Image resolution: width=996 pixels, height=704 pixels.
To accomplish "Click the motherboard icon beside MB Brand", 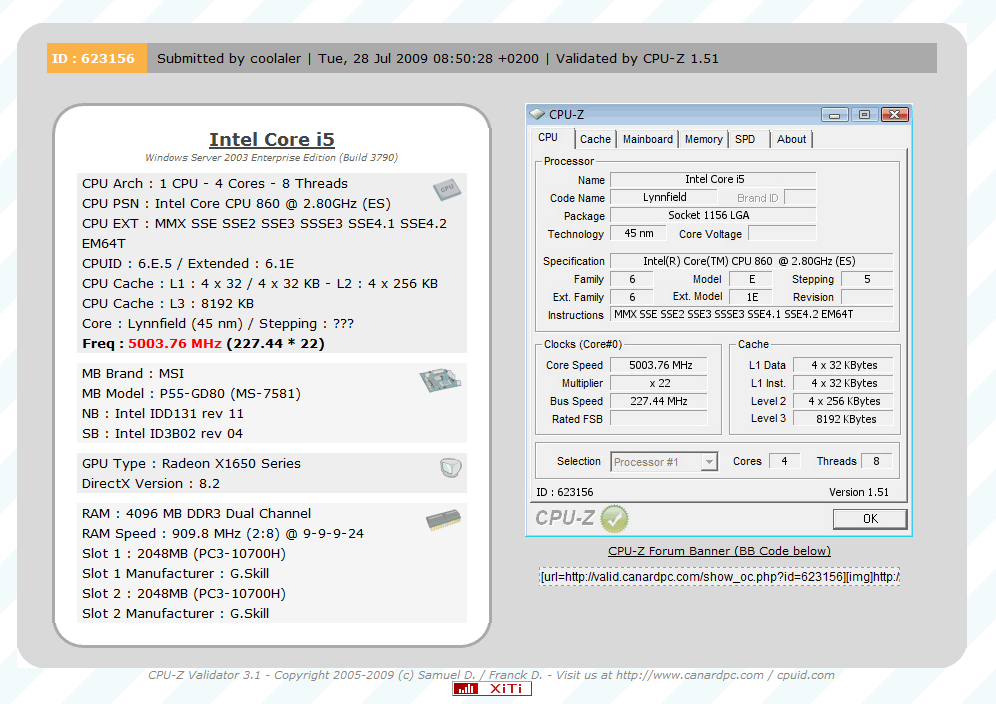I will coord(440,380).
